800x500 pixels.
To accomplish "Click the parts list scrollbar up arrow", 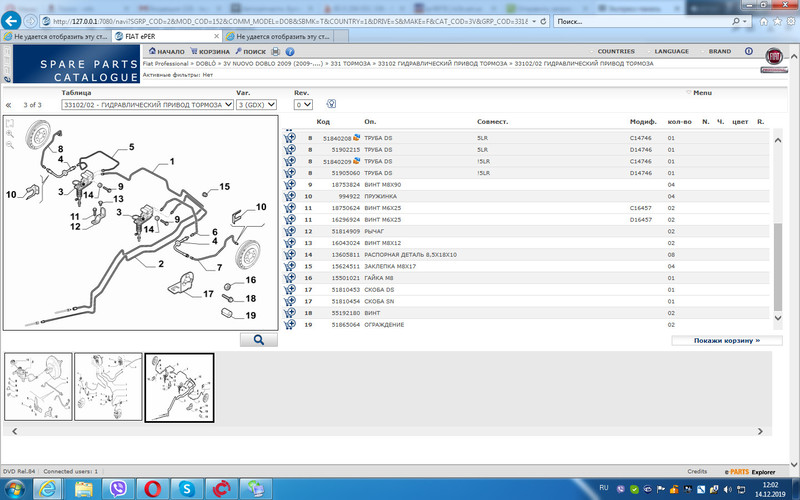I will click(778, 140).
